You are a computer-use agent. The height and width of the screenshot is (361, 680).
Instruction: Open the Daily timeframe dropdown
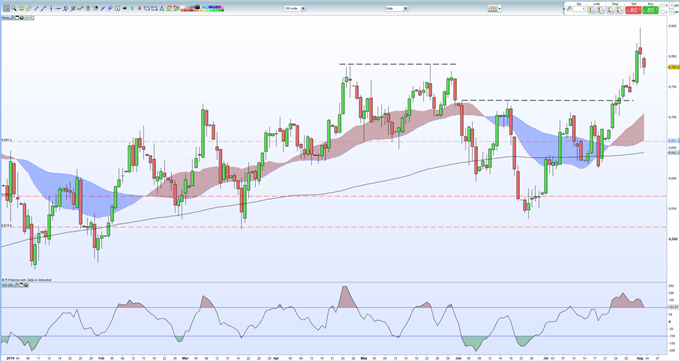tap(397, 8)
